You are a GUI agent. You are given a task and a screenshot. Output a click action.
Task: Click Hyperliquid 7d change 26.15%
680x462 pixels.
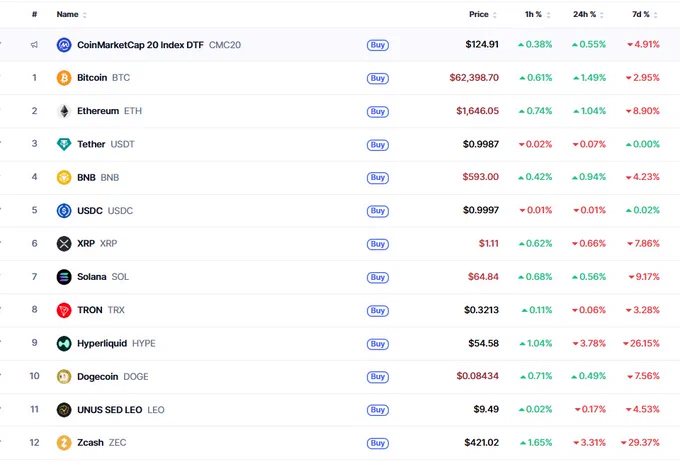[x=641, y=344]
